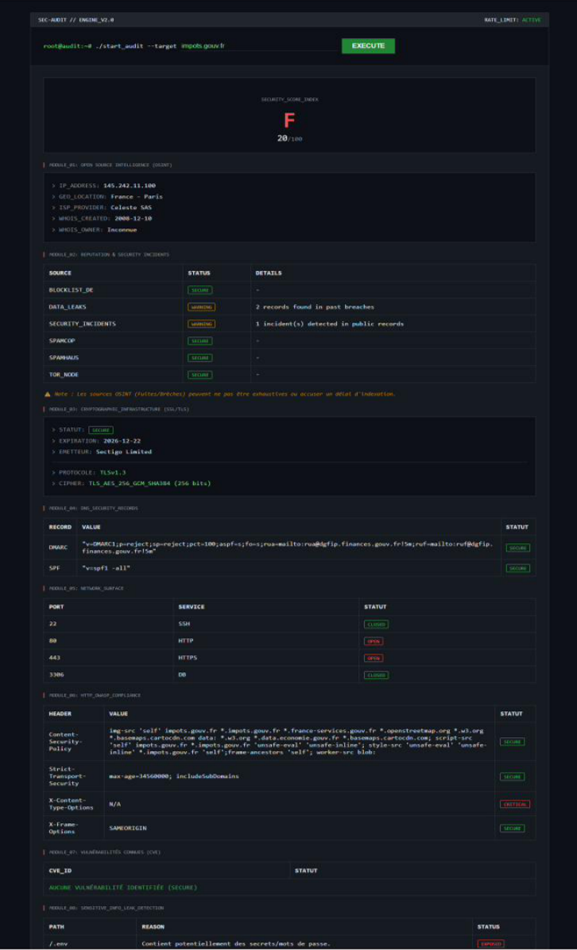This screenshot has height=950, width=577.
Task: Click the WARNING badge in SECURITY_INCIDENTS row
Action: [x=201, y=324]
